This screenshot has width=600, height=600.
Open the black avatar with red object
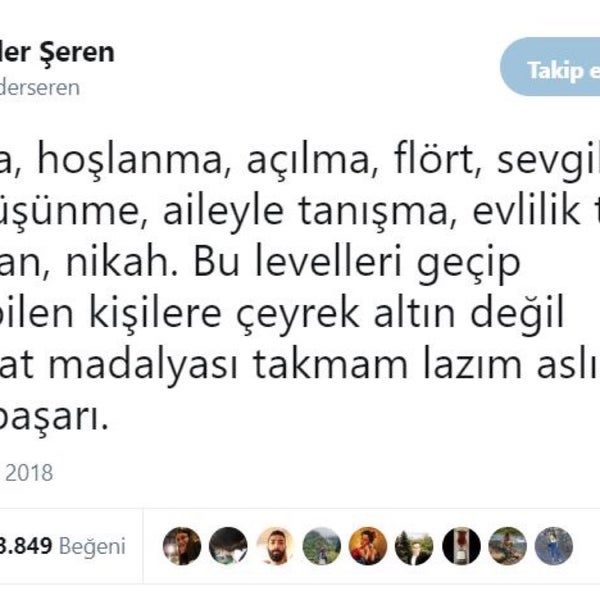tap(461, 546)
